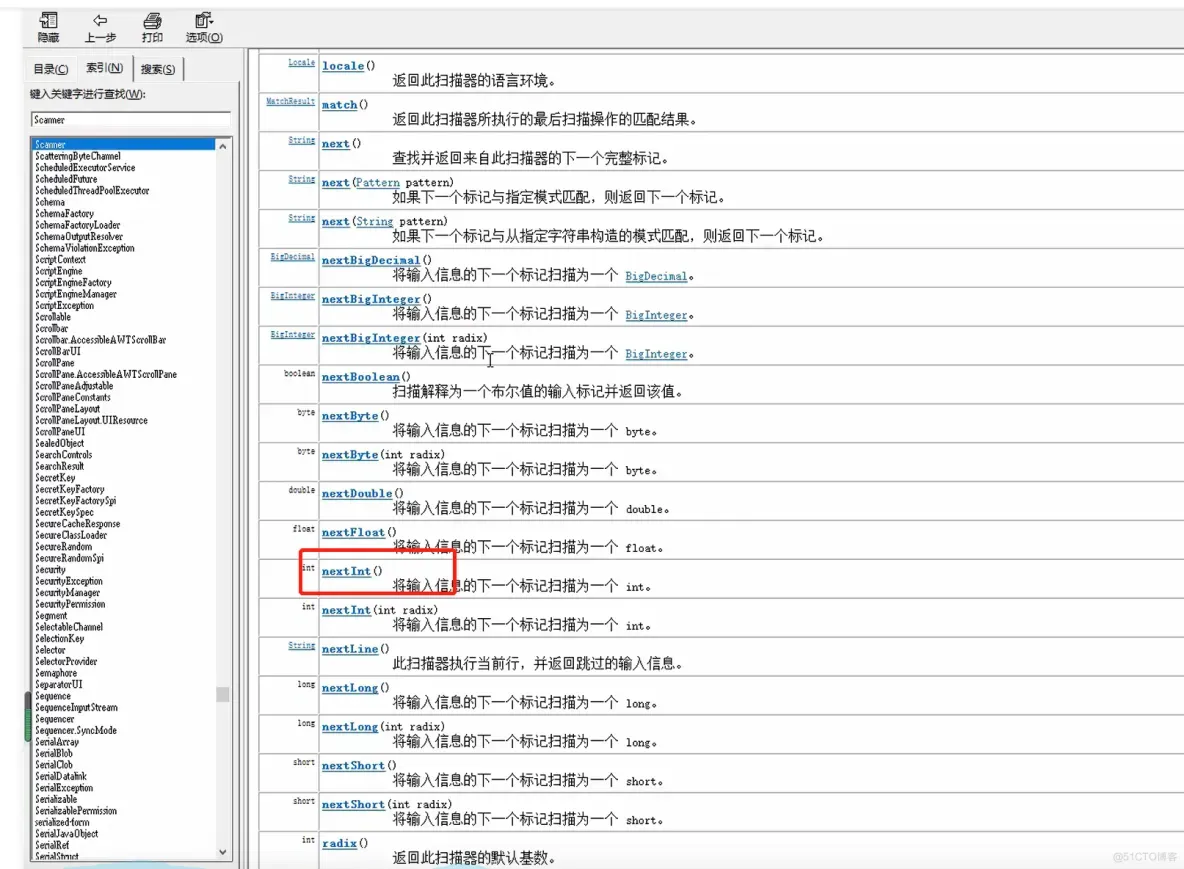The height and width of the screenshot is (869, 1184).
Task: Open the nextLine() method link
Action: click(350, 649)
